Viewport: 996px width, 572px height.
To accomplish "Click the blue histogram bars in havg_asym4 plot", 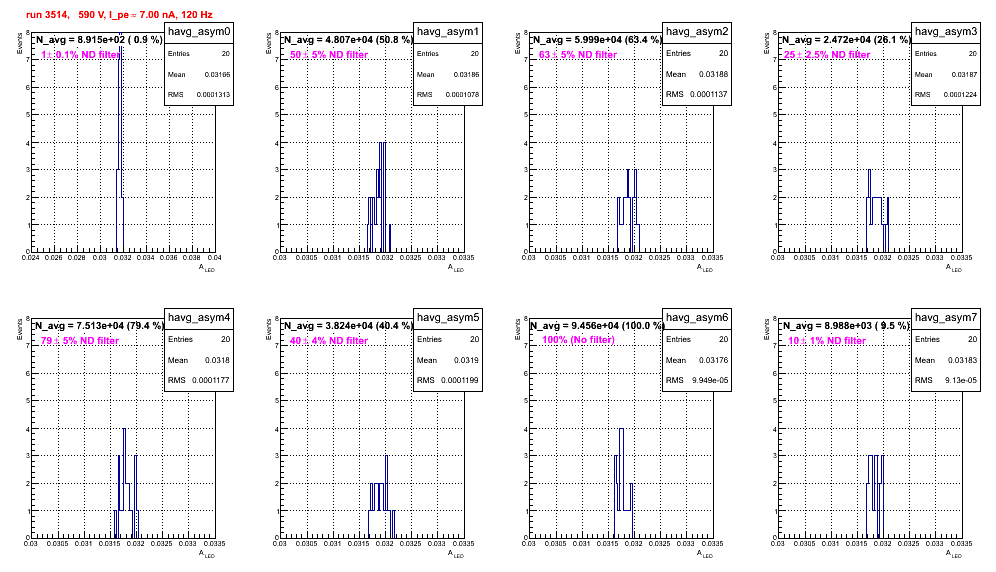I will [x=126, y=483].
